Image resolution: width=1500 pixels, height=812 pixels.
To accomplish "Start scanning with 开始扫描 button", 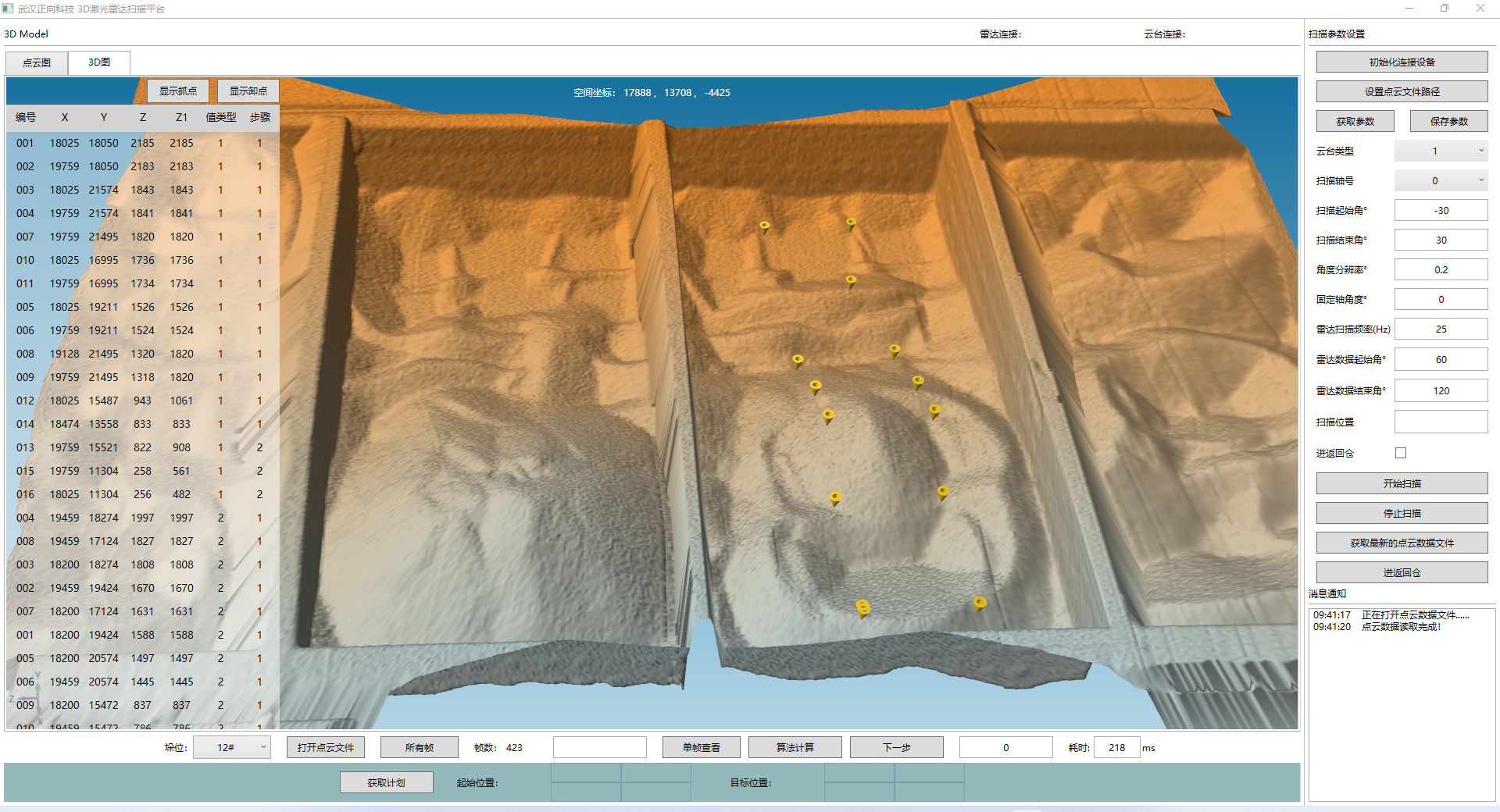I will coord(1402,483).
